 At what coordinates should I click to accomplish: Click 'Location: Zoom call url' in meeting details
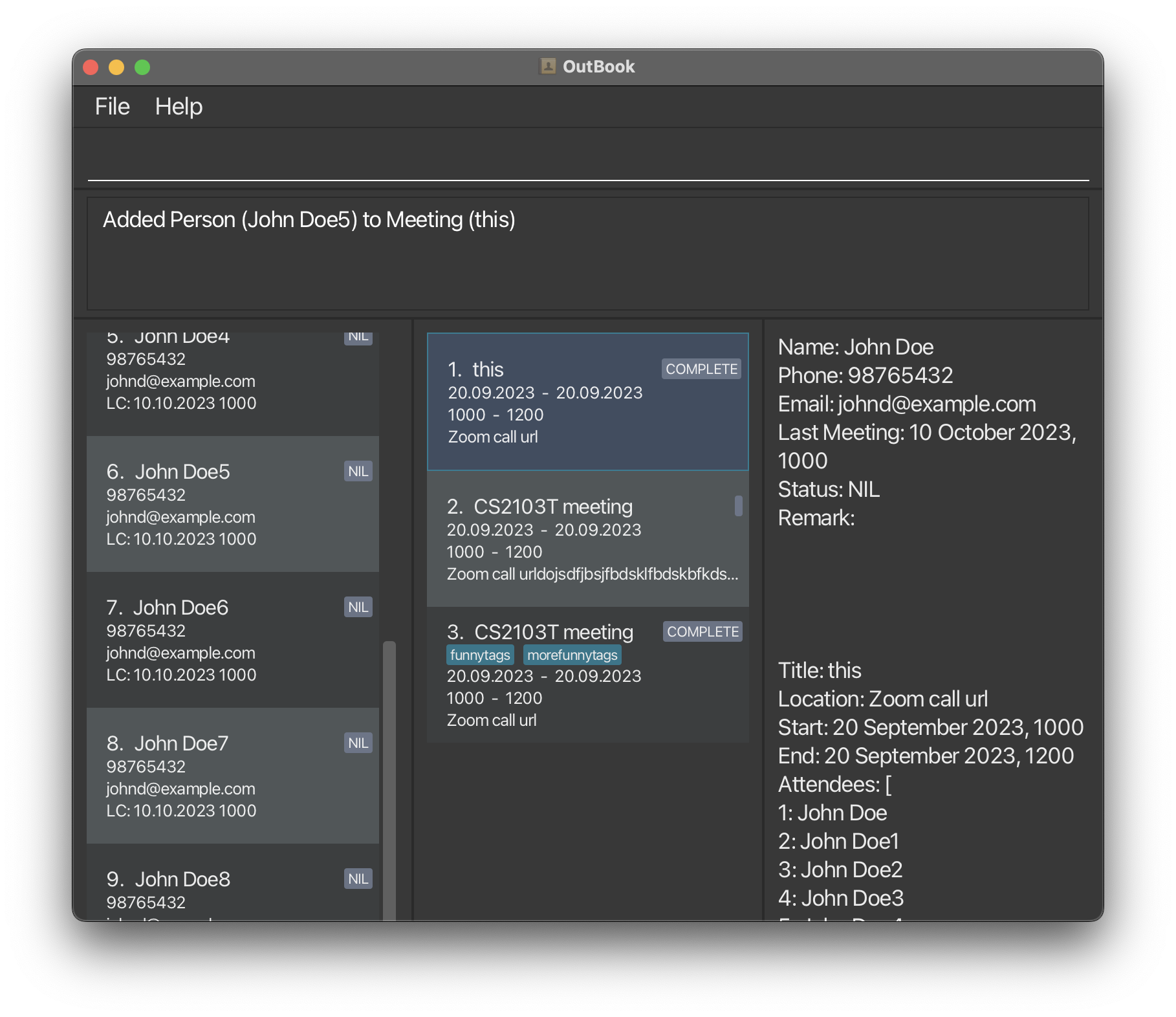click(x=883, y=699)
